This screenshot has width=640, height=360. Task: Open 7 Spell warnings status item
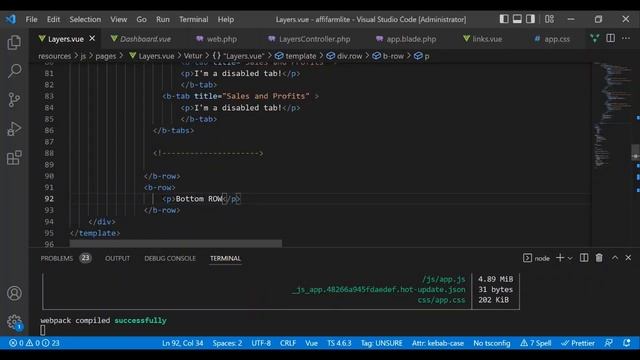[x=536, y=343]
